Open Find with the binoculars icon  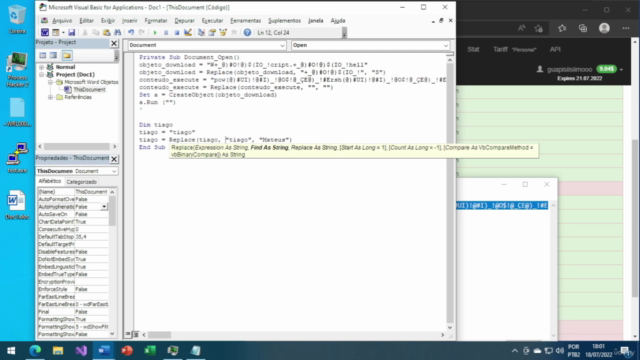(118, 33)
